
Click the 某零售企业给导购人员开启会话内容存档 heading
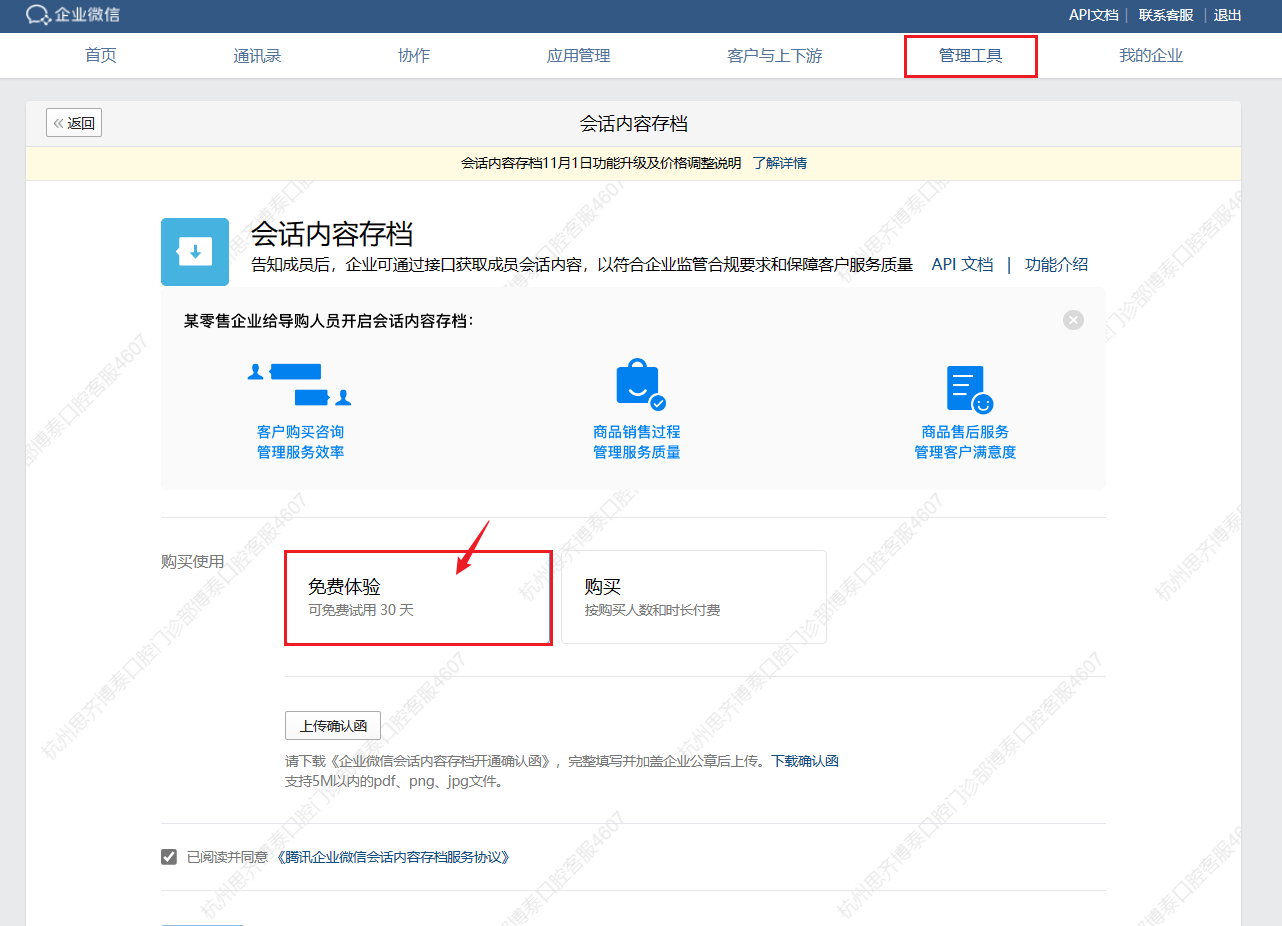point(329,321)
